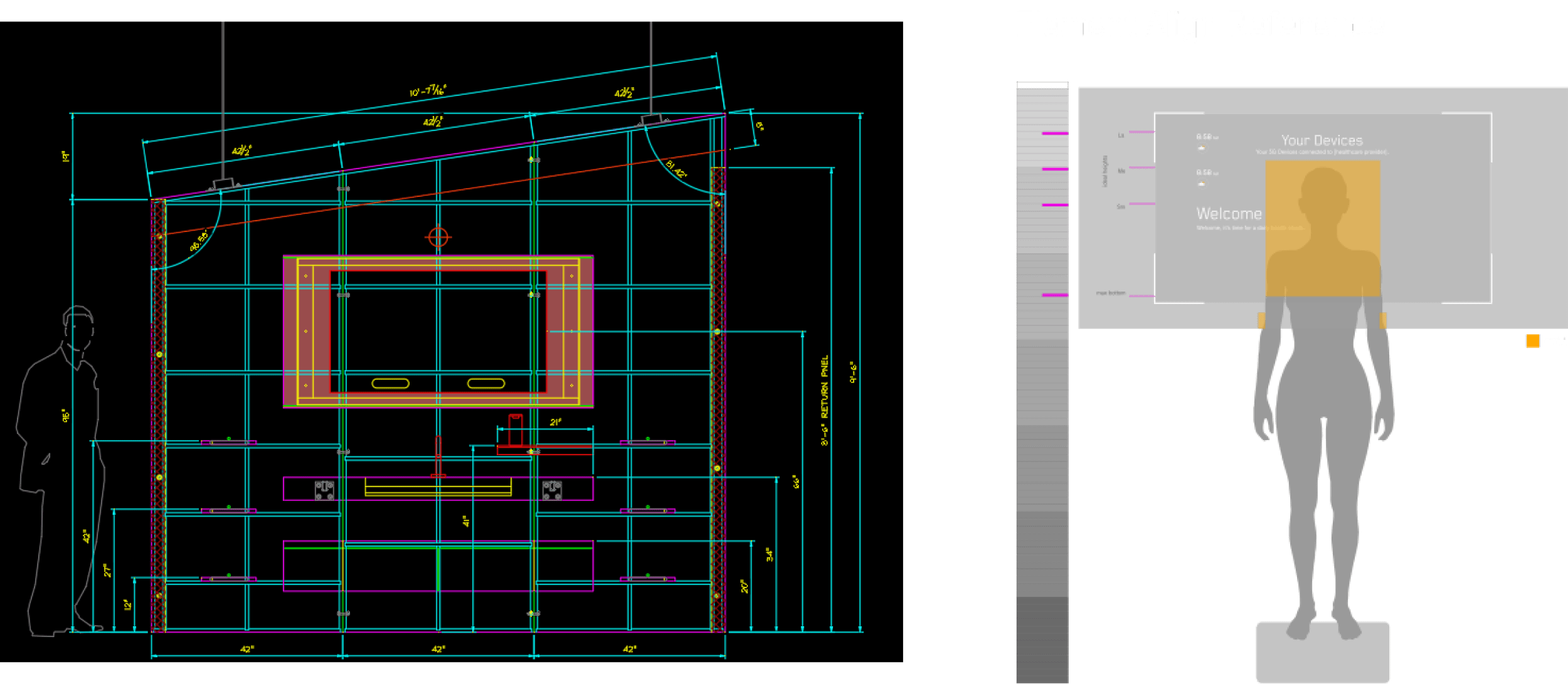Click the Your Devices heading
This screenshot has height=684, width=1568.
coord(1322,140)
